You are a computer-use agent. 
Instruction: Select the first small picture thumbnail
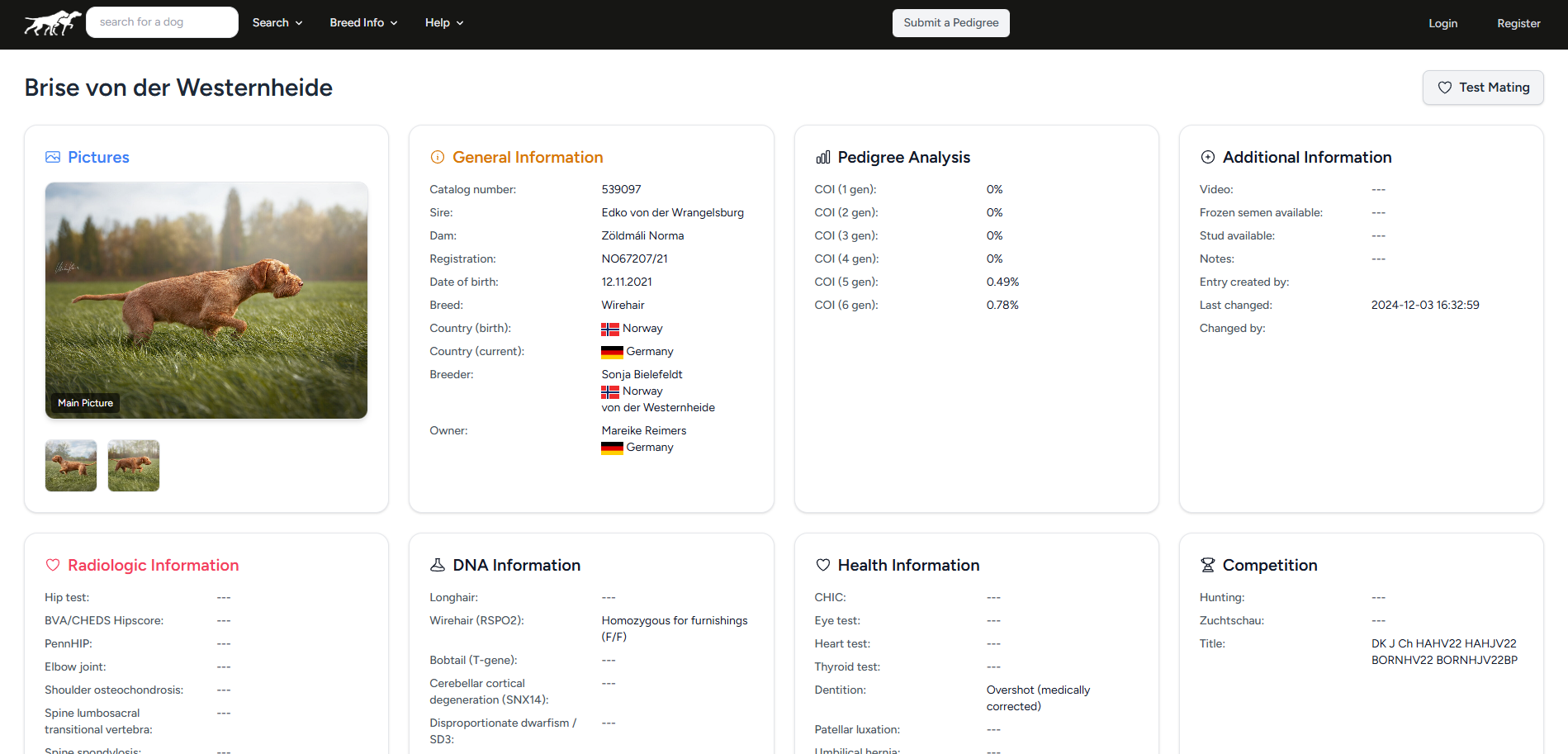tap(71, 466)
